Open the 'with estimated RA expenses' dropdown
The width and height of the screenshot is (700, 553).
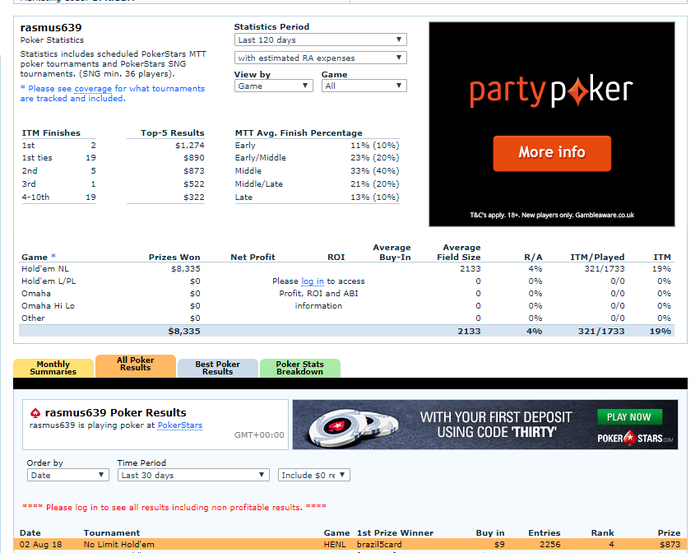(x=320, y=58)
